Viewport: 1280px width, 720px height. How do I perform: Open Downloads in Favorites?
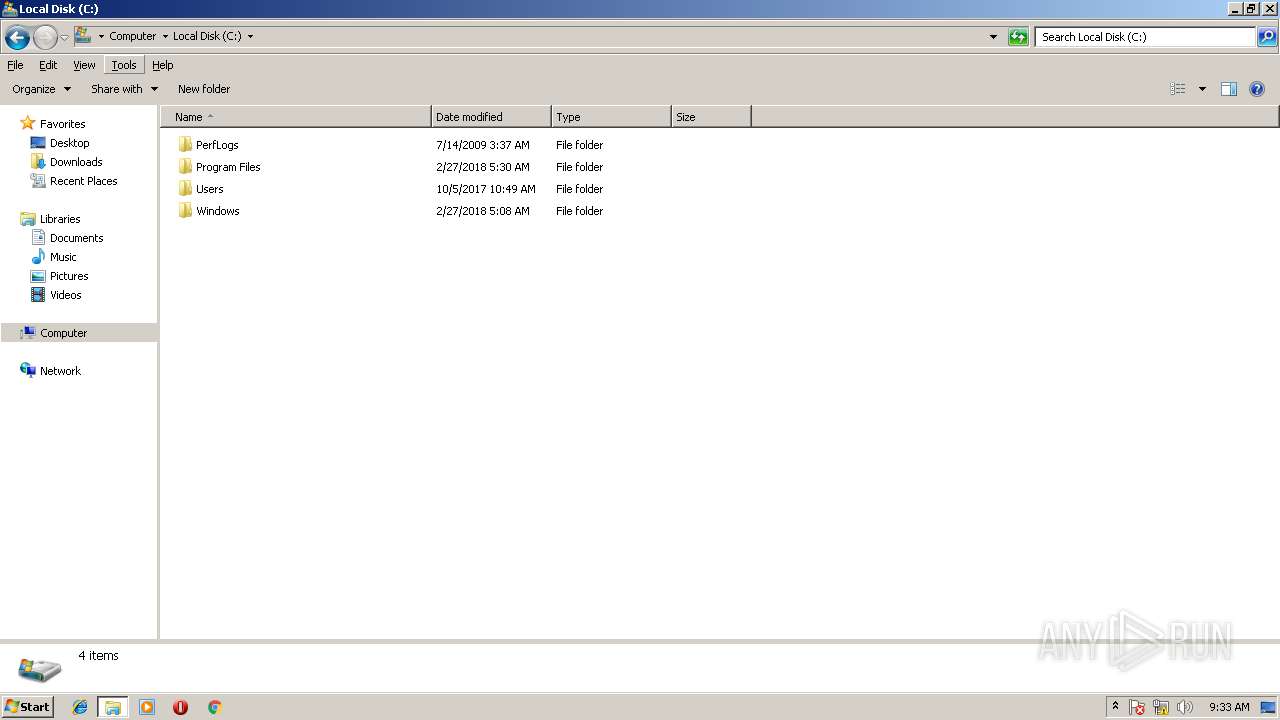pyautogui.click(x=76, y=162)
